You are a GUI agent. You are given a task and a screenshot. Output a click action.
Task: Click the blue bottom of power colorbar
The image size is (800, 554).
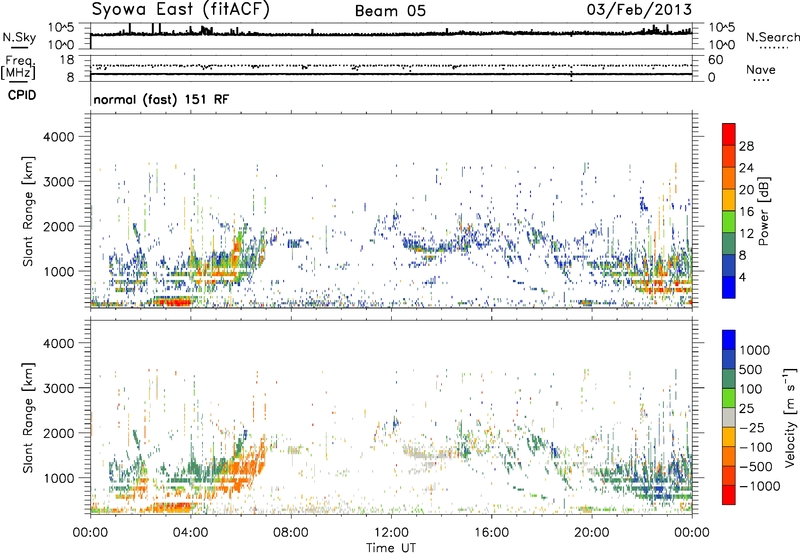(729, 287)
